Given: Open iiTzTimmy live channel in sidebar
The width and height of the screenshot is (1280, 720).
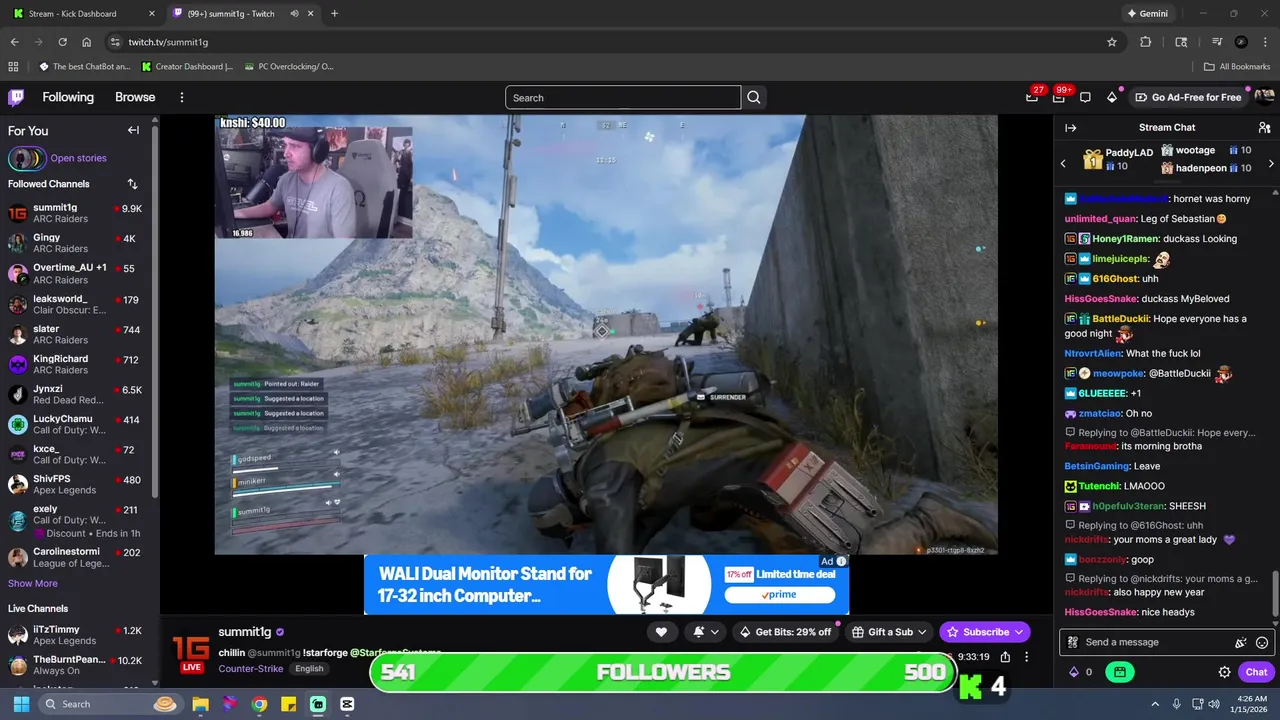Looking at the screenshot, I should click(76, 635).
